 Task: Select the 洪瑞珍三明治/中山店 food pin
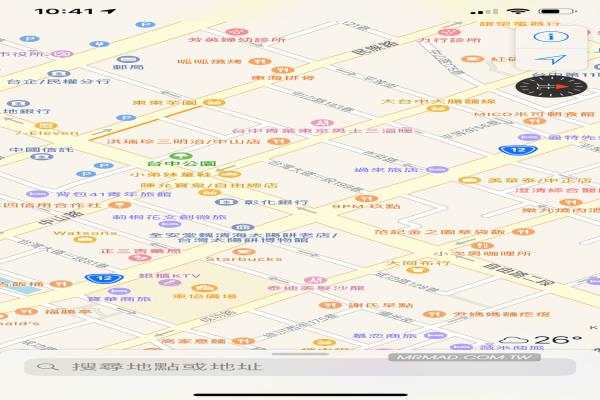(x=279, y=141)
